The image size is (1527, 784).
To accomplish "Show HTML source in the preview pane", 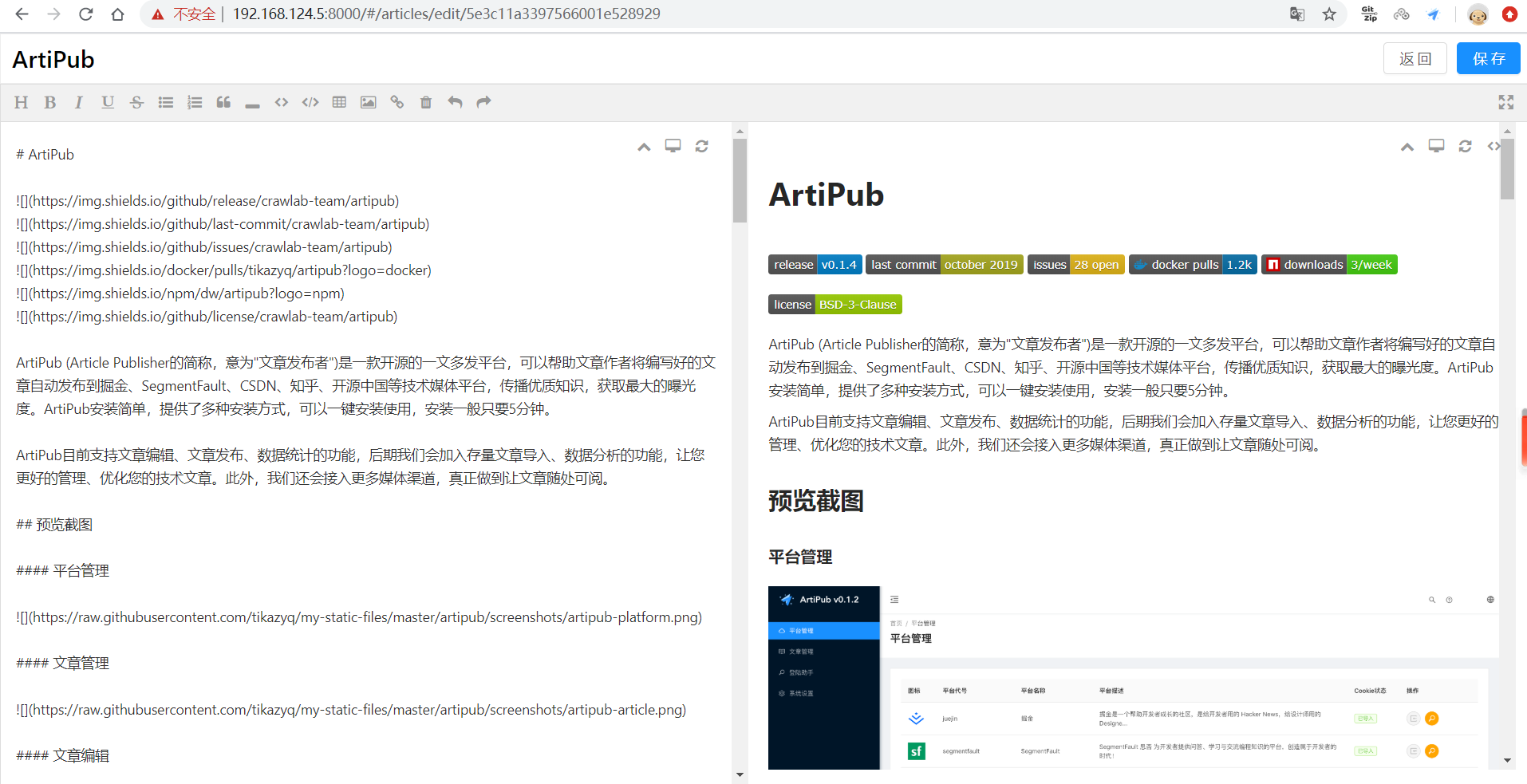I will point(1493,146).
